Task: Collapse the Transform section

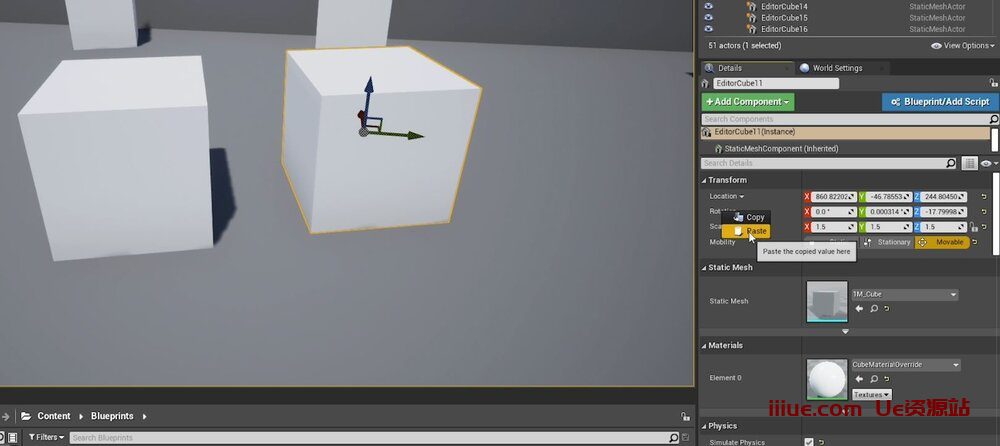Action: coord(704,180)
